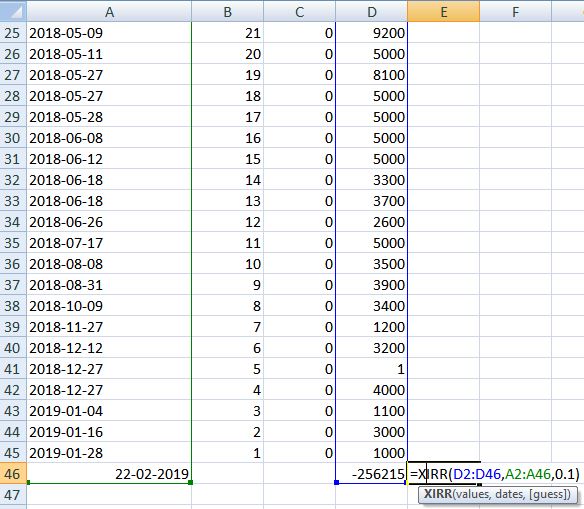Select row 47 header
The image size is (584, 509).
point(13,495)
